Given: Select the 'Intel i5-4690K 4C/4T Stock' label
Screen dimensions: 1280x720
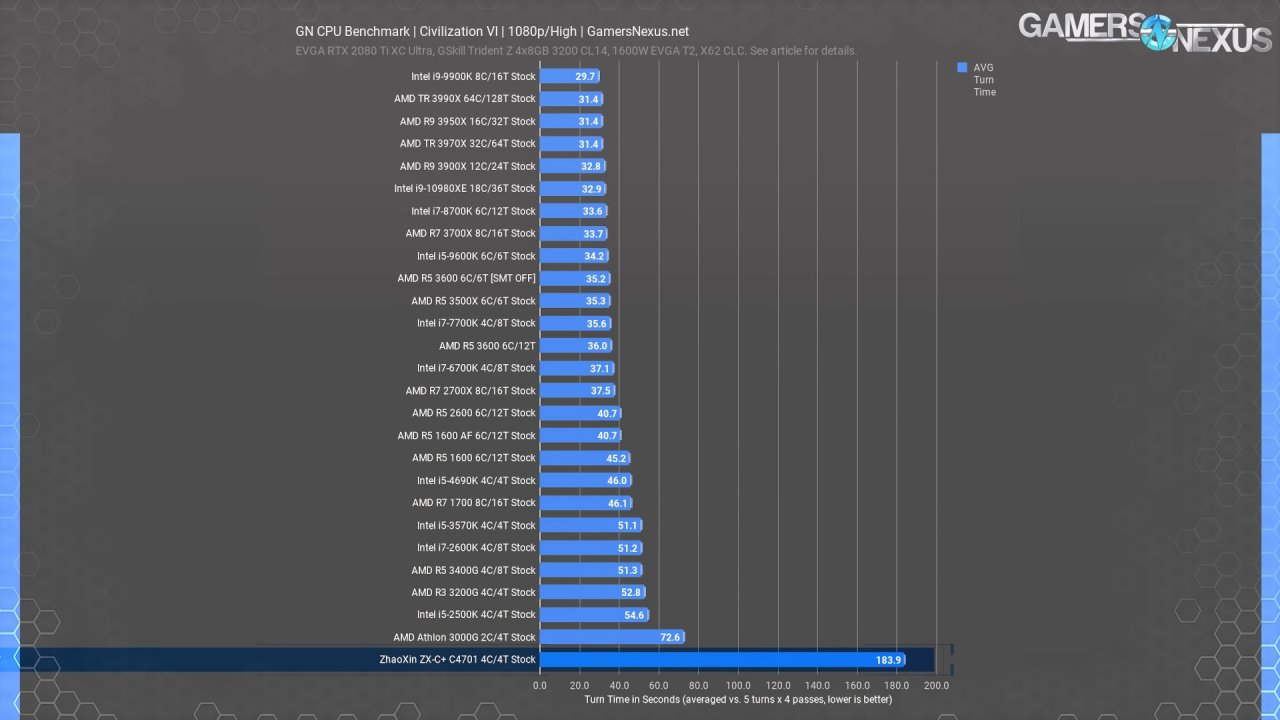Looking at the screenshot, I should point(476,480).
